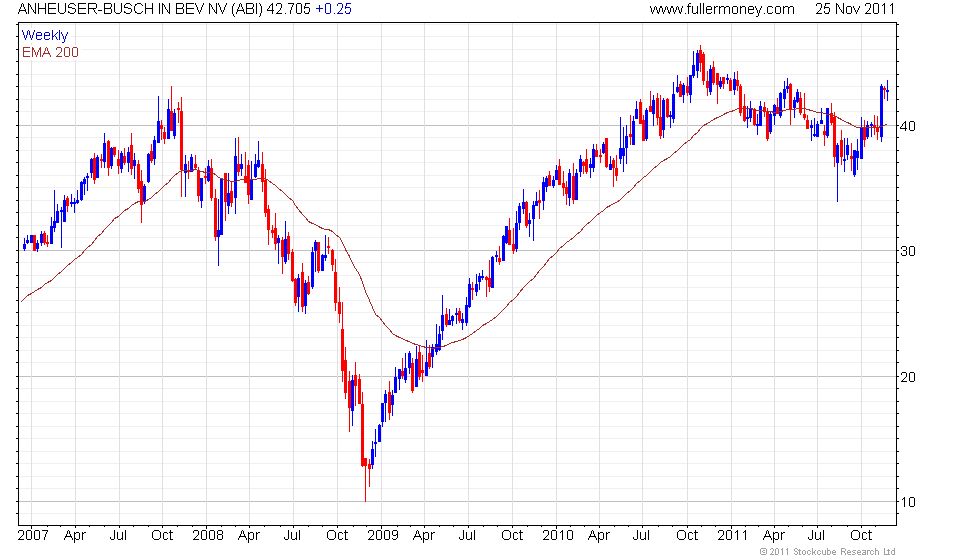Click the '30' price axis label
Image resolution: width=980 pixels, height=560 pixels.
click(908, 251)
